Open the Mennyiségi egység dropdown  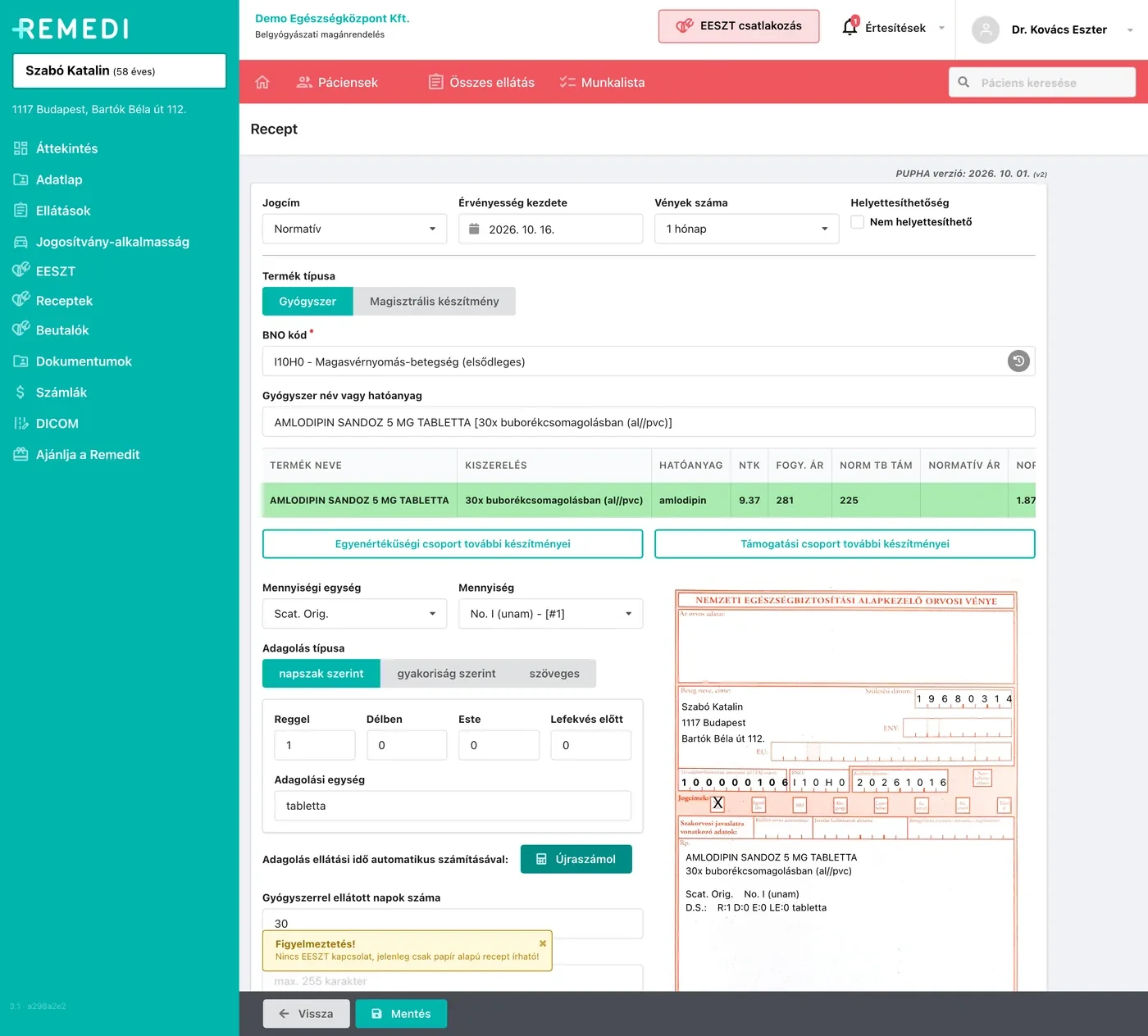[x=354, y=613]
